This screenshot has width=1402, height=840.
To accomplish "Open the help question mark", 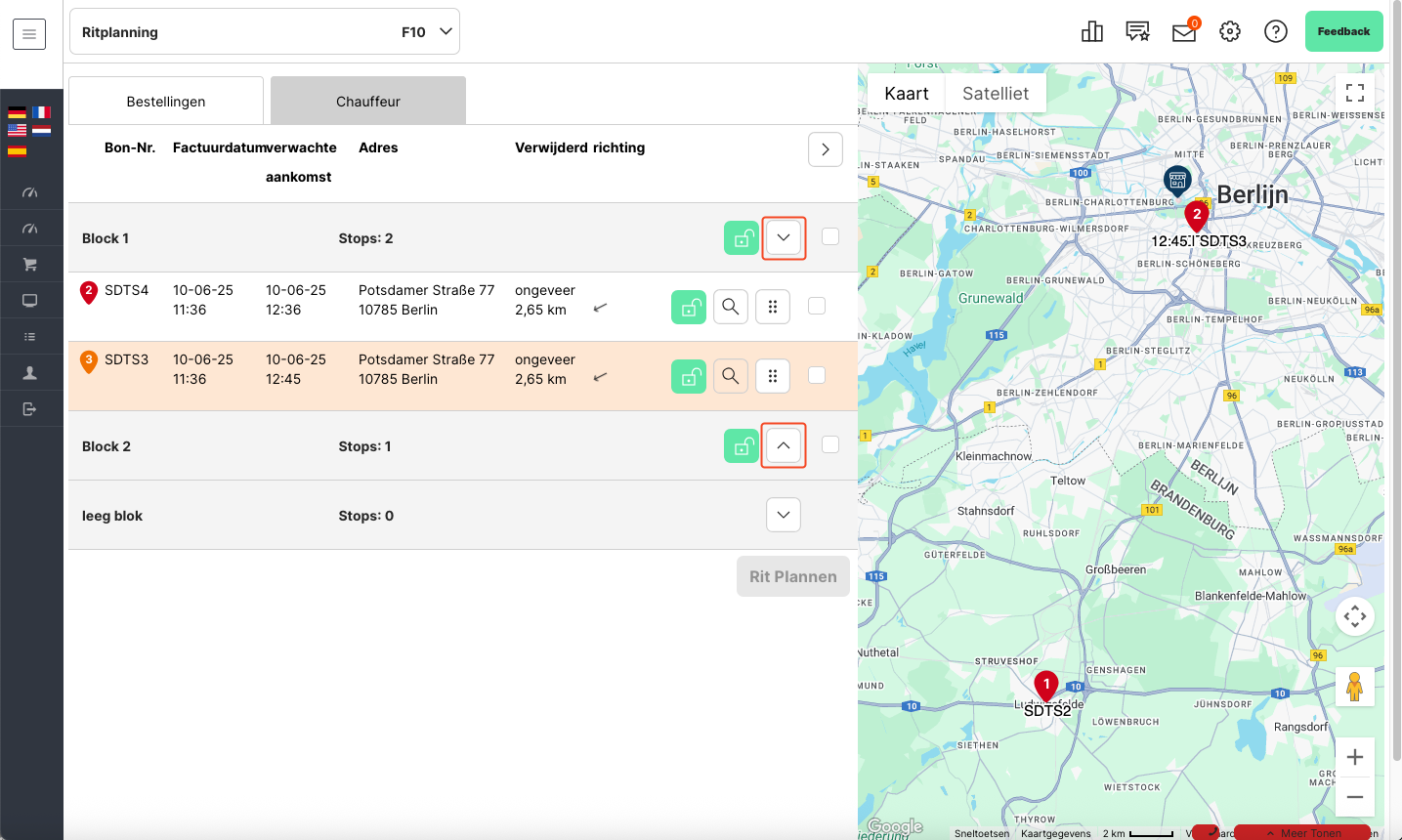I will [1276, 32].
